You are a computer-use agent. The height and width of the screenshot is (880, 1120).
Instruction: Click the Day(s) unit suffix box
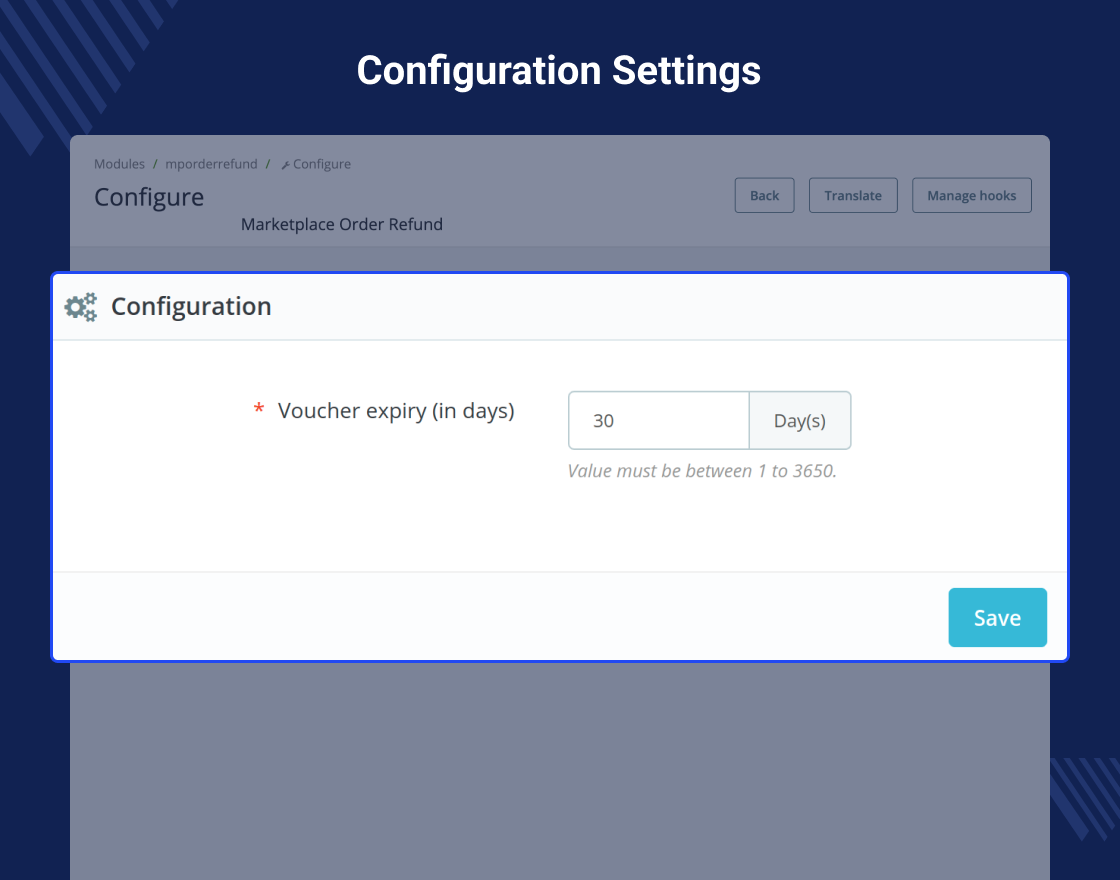coord(800,420)
